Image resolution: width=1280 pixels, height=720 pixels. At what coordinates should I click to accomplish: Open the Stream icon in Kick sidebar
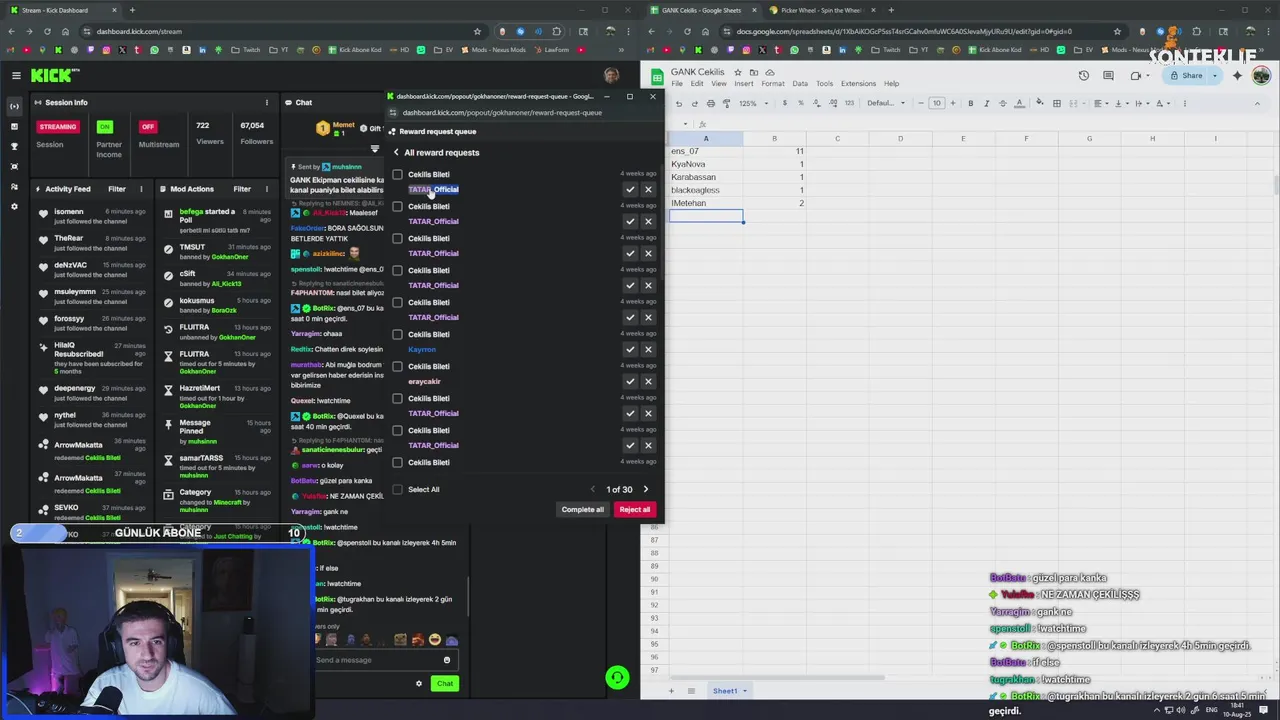(14, 106)
